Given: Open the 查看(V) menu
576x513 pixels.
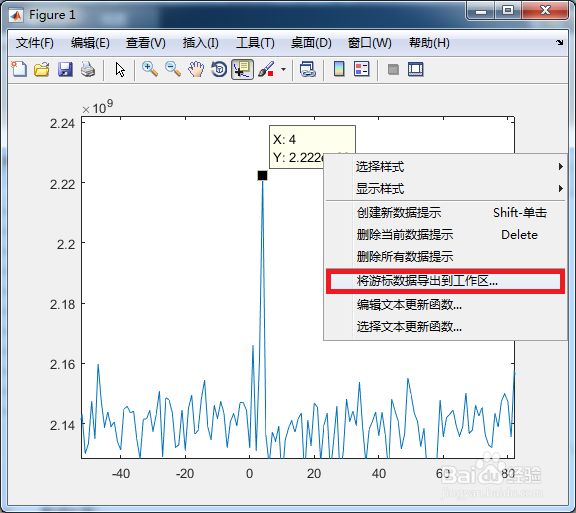Looking at the screenshot, I should tap(145, 43).
